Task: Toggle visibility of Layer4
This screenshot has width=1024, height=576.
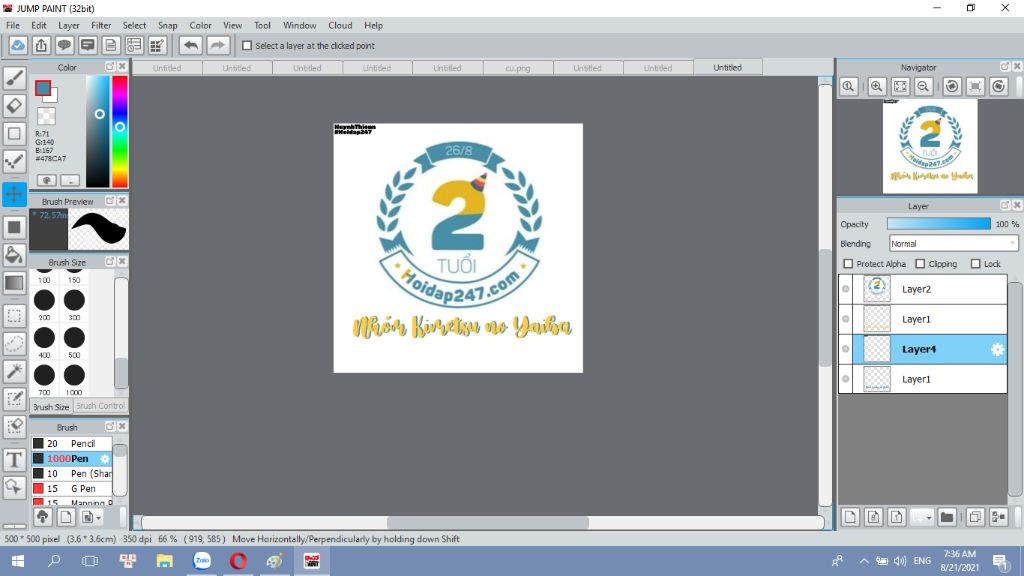Action: tap(846, 349)
